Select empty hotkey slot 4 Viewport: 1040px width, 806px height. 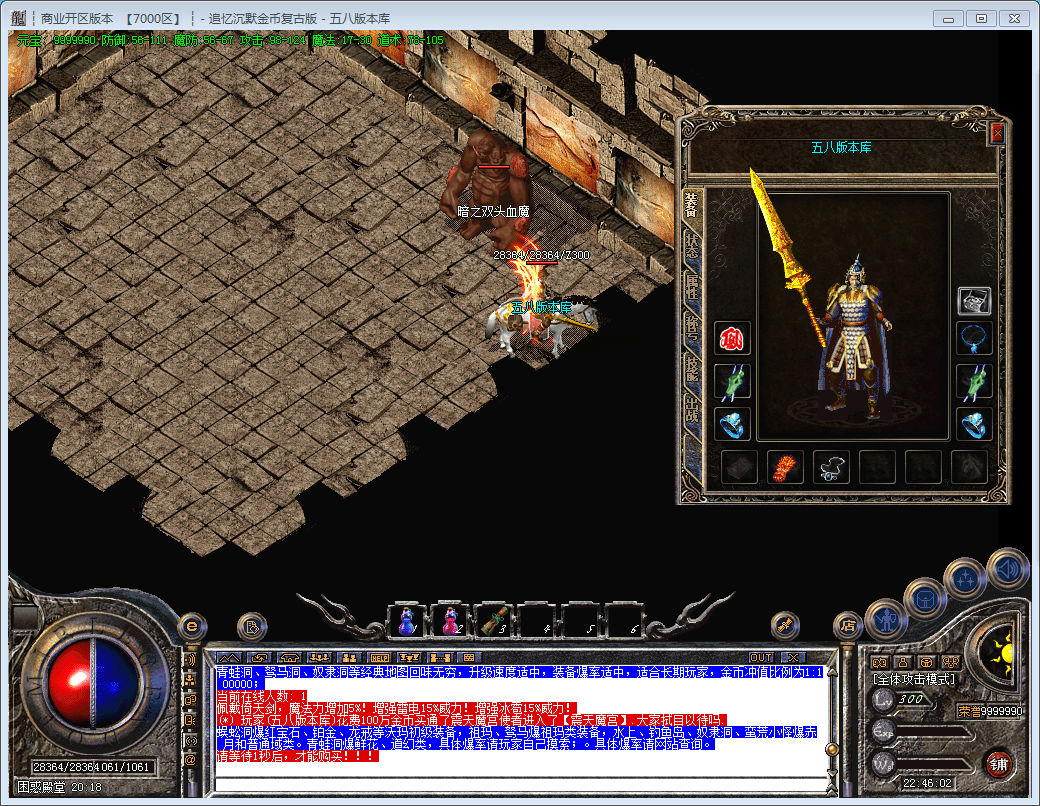tap(537, 622)
